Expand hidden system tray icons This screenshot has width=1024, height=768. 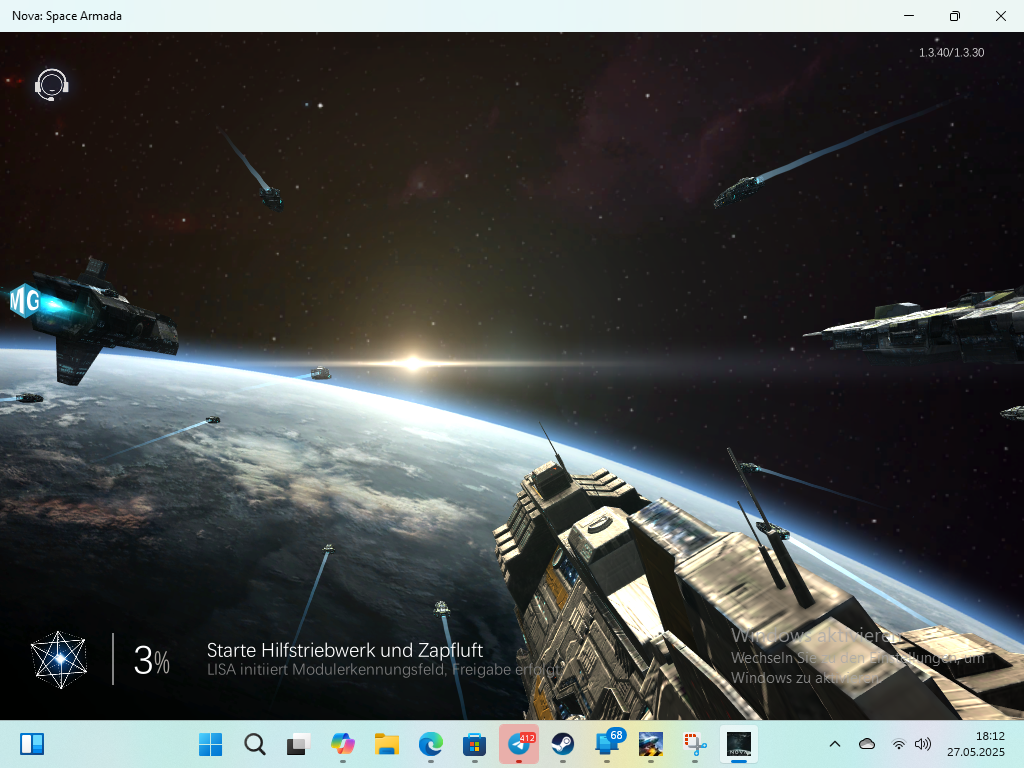[x=835, y=744]
